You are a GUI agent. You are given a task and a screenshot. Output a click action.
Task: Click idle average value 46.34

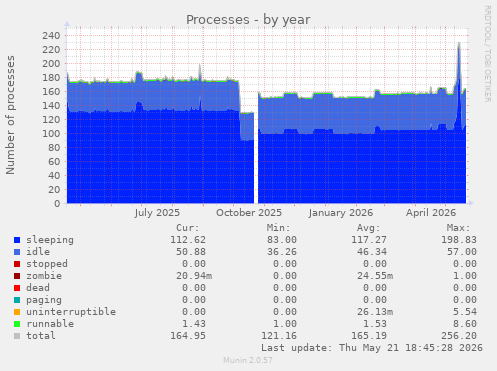pyautogui.click(x=372, y=252)
